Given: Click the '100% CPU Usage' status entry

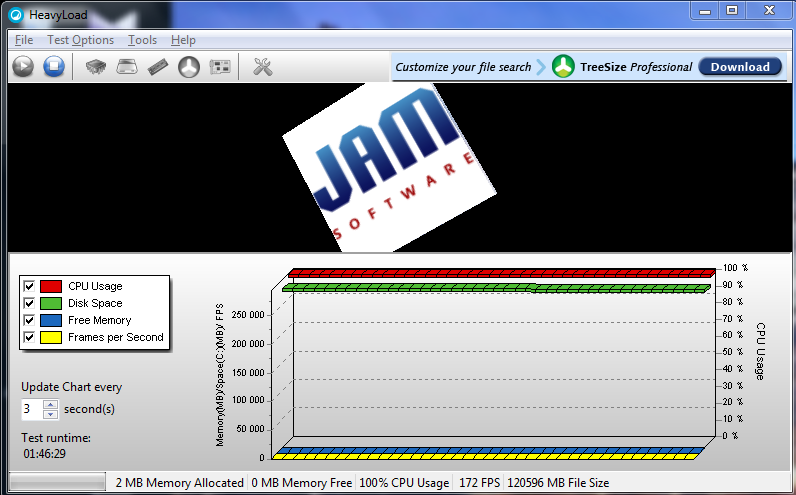Looking at the screenshot, I should (x=404, y=483).
